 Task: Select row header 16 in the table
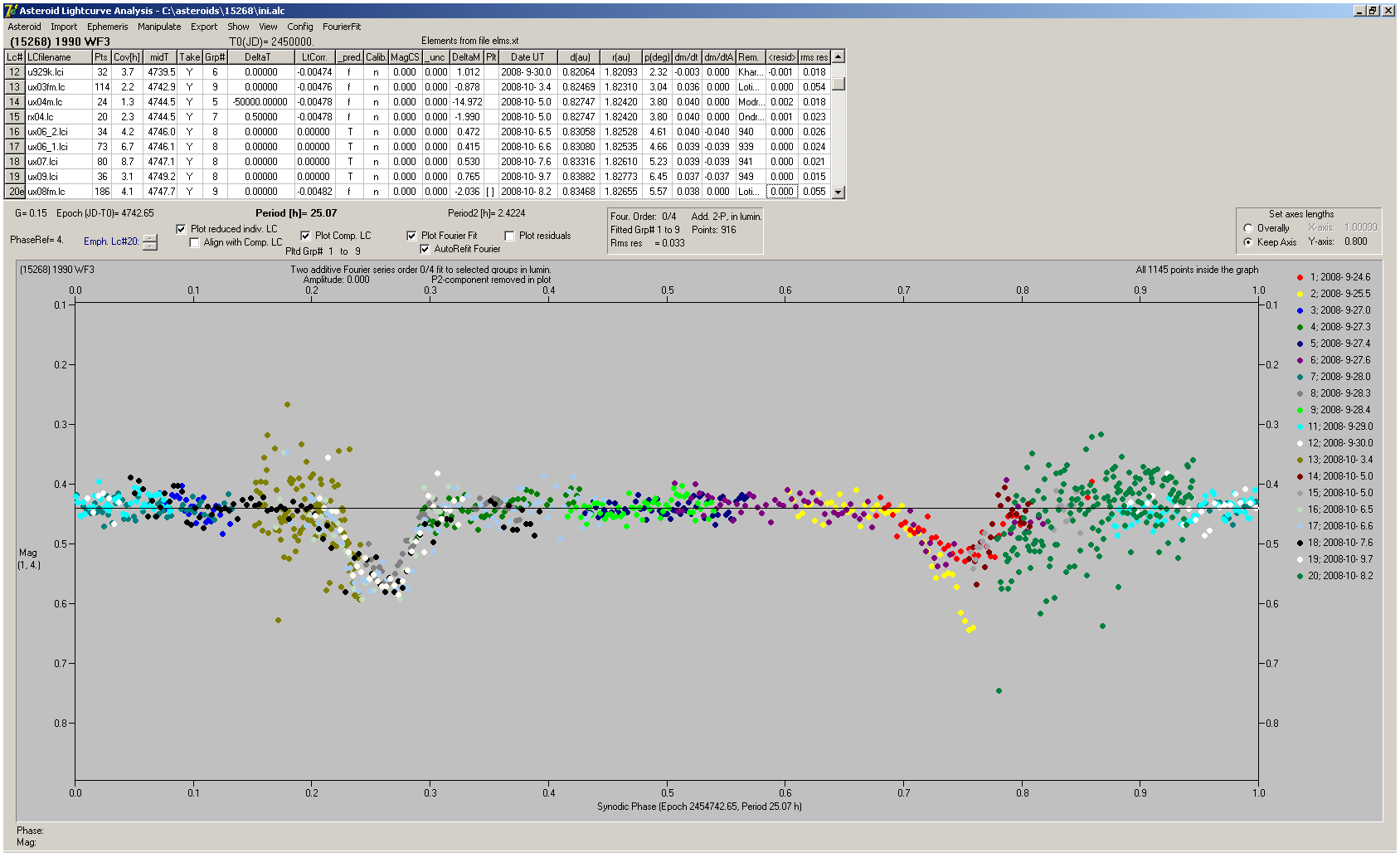[x=15, y=132]
